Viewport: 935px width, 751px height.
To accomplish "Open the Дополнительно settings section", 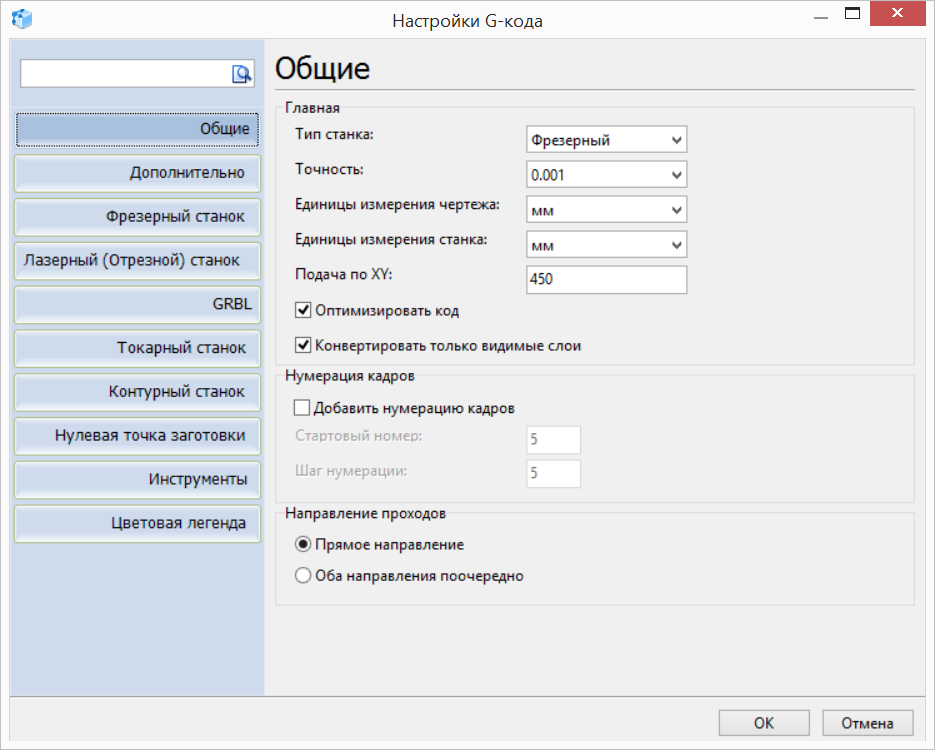I will tap(137, 173).
